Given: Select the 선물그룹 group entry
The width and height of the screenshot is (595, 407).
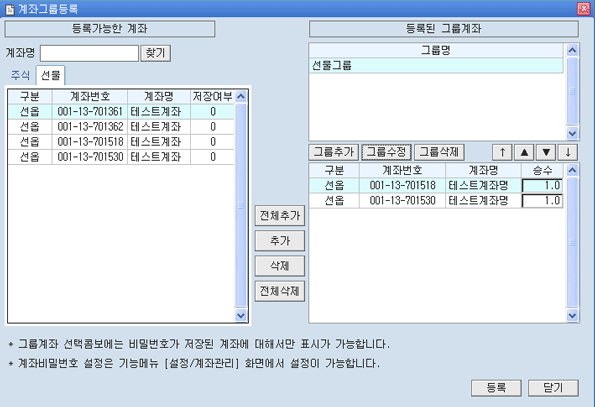Looking at the screenshot, I should (x=436, y=66).
